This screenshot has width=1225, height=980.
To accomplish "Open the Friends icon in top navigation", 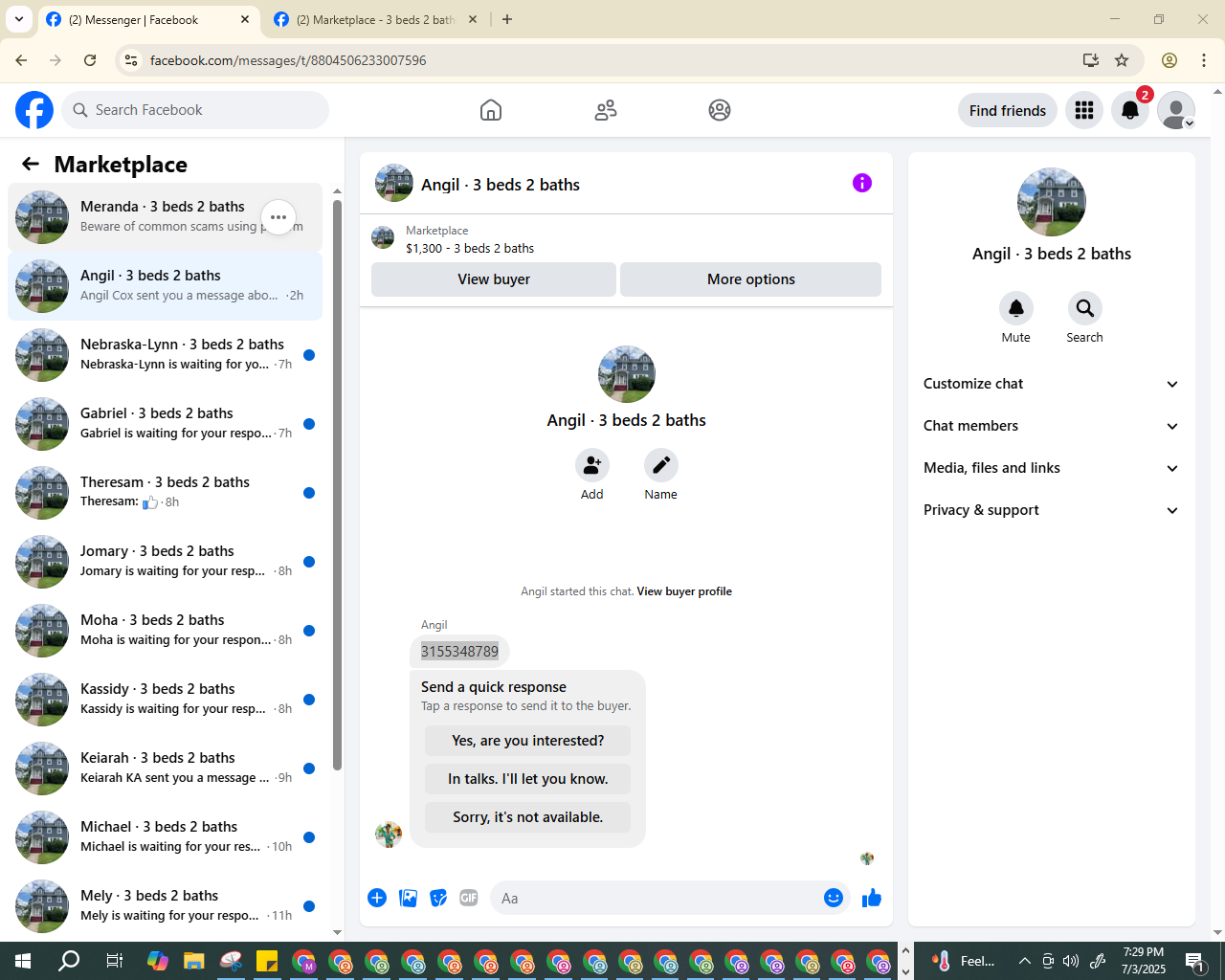I will click(x=606, y=110).
